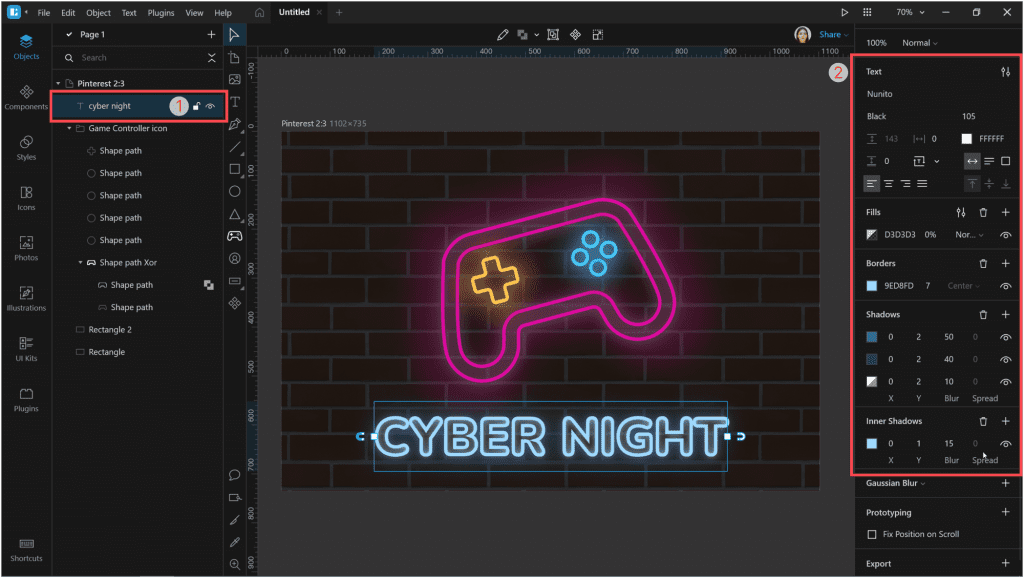This screenshot has height=578, width=1024.
Task: Open the Styles sidebar panel
Action: 26,148
